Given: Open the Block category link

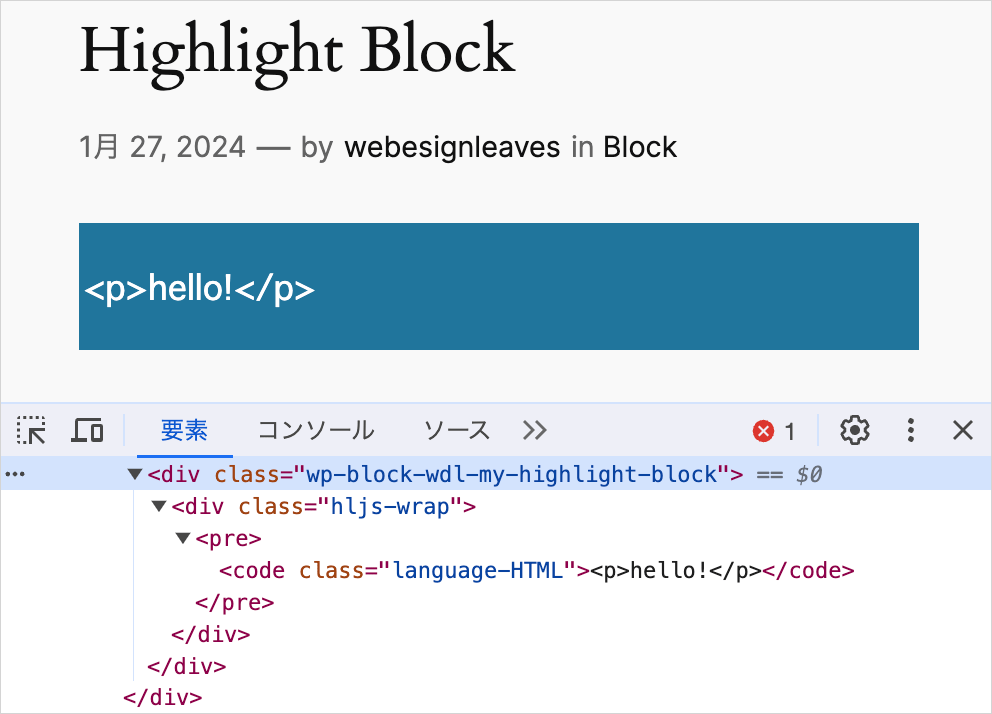Looking at the screenshot, I should (x=640, y=148).
